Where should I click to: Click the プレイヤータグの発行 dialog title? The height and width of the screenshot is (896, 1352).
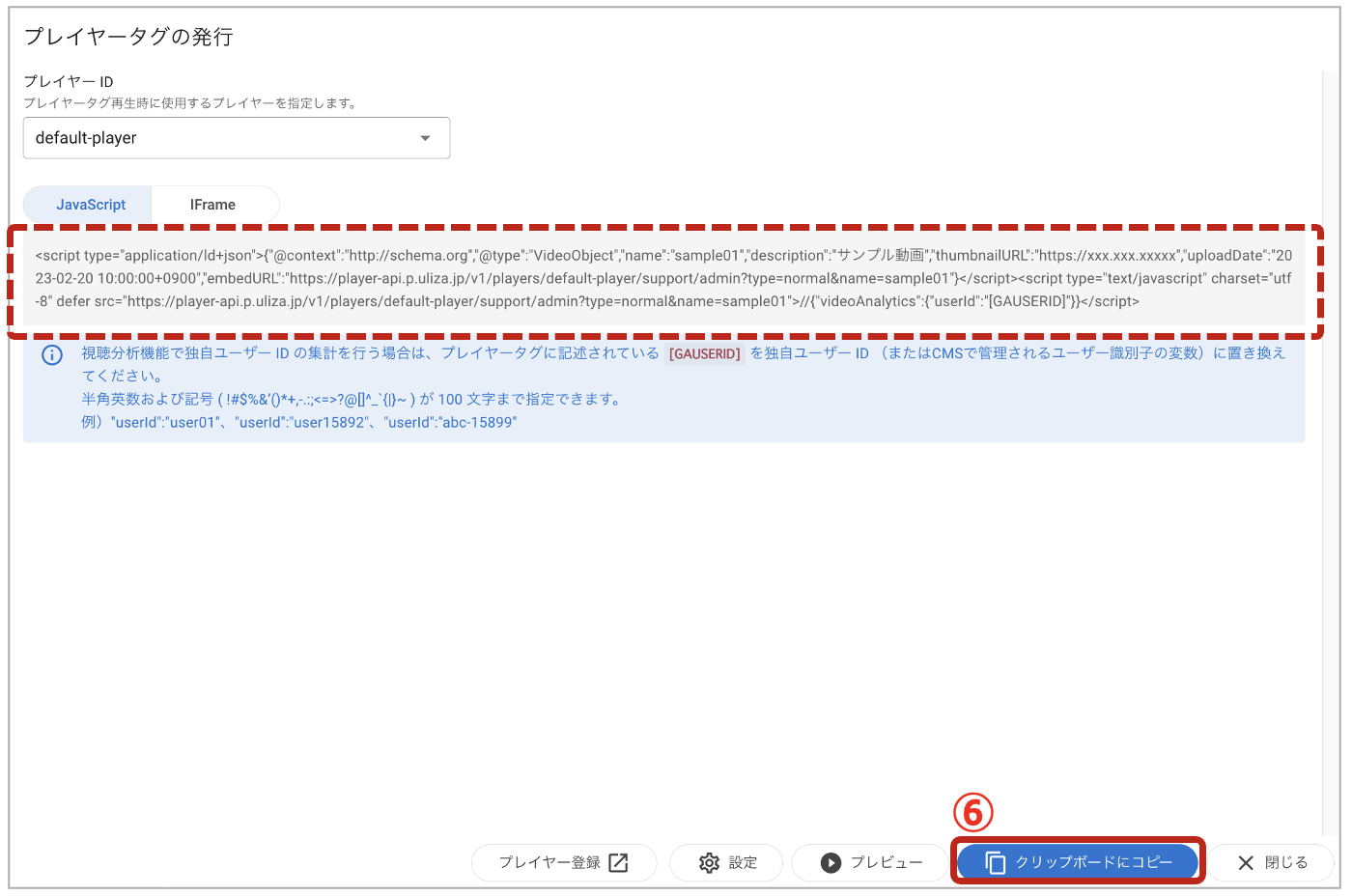click(x=128, y=37)
